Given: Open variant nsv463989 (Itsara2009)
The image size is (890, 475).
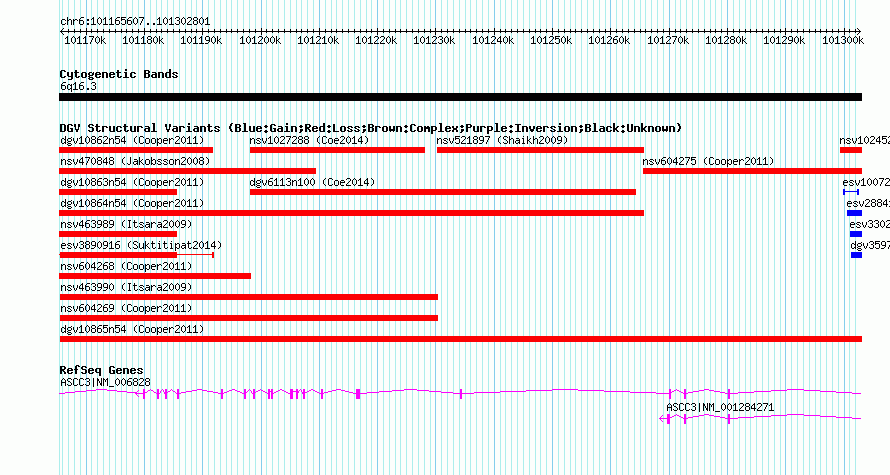Looking at the screenshot, I should click(x=126, y=224).
